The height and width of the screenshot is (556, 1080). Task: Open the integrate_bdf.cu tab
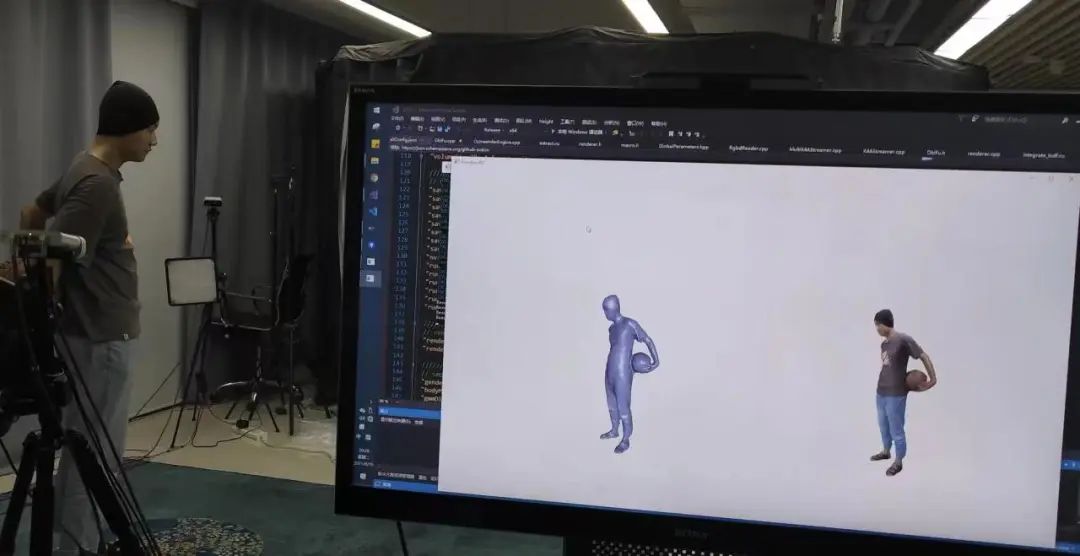pos(1043,155)
